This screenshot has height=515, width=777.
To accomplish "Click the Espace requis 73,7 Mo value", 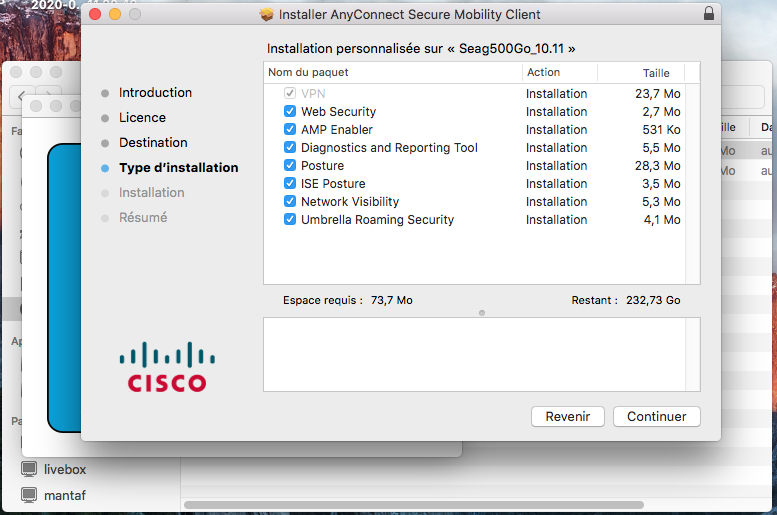I will (391, 300).
